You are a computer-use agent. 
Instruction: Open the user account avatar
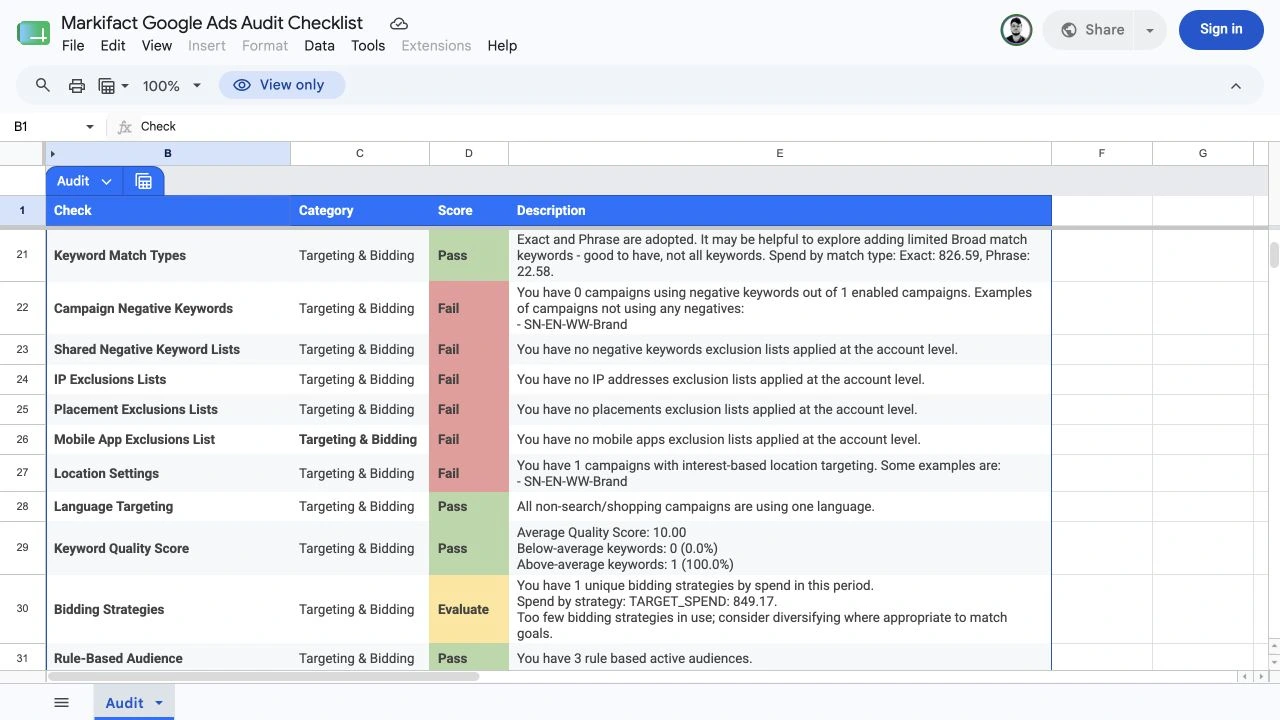pos(1016,30)
